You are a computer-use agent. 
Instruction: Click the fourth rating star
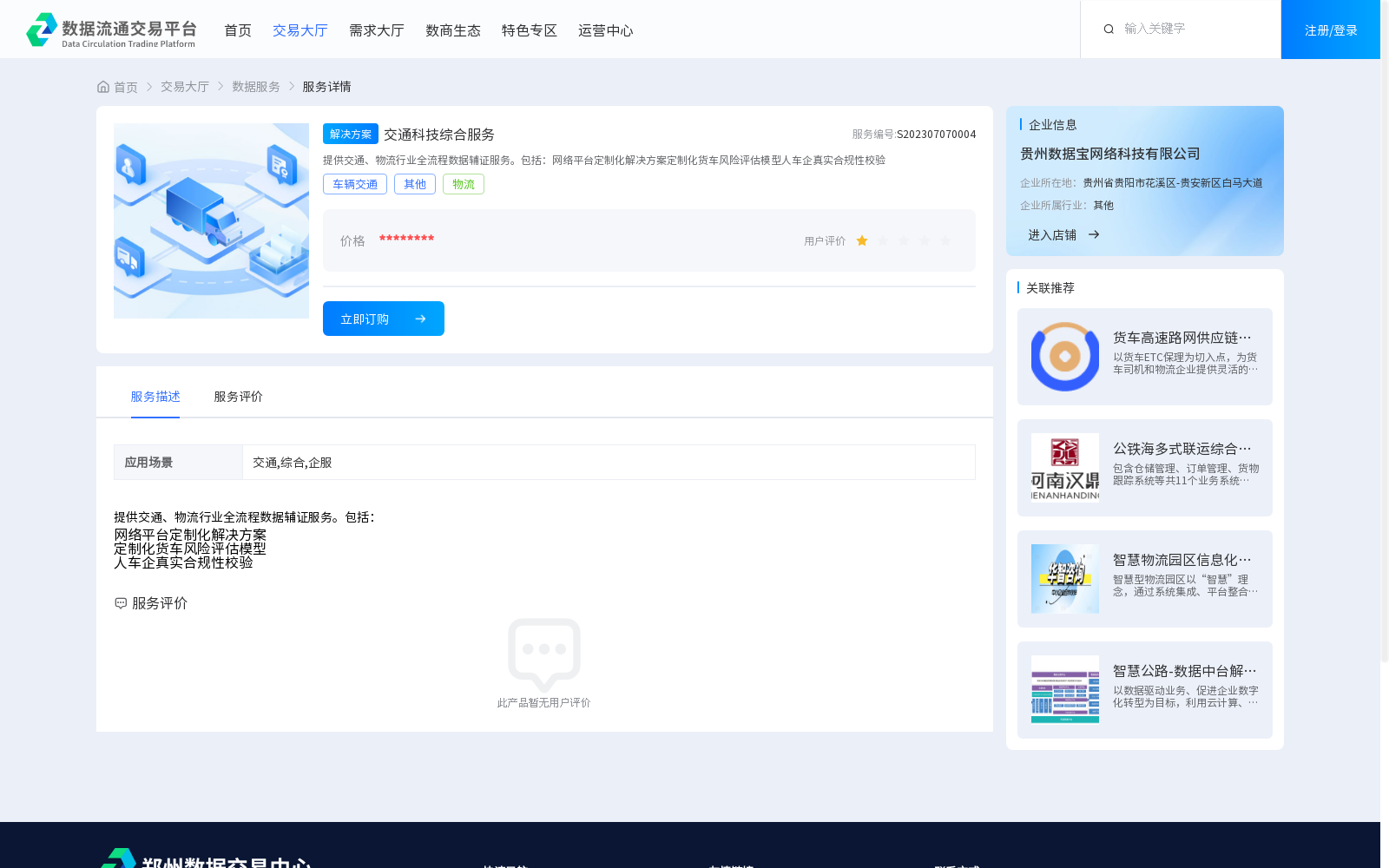pyautogui.click(x=925, y=240)
